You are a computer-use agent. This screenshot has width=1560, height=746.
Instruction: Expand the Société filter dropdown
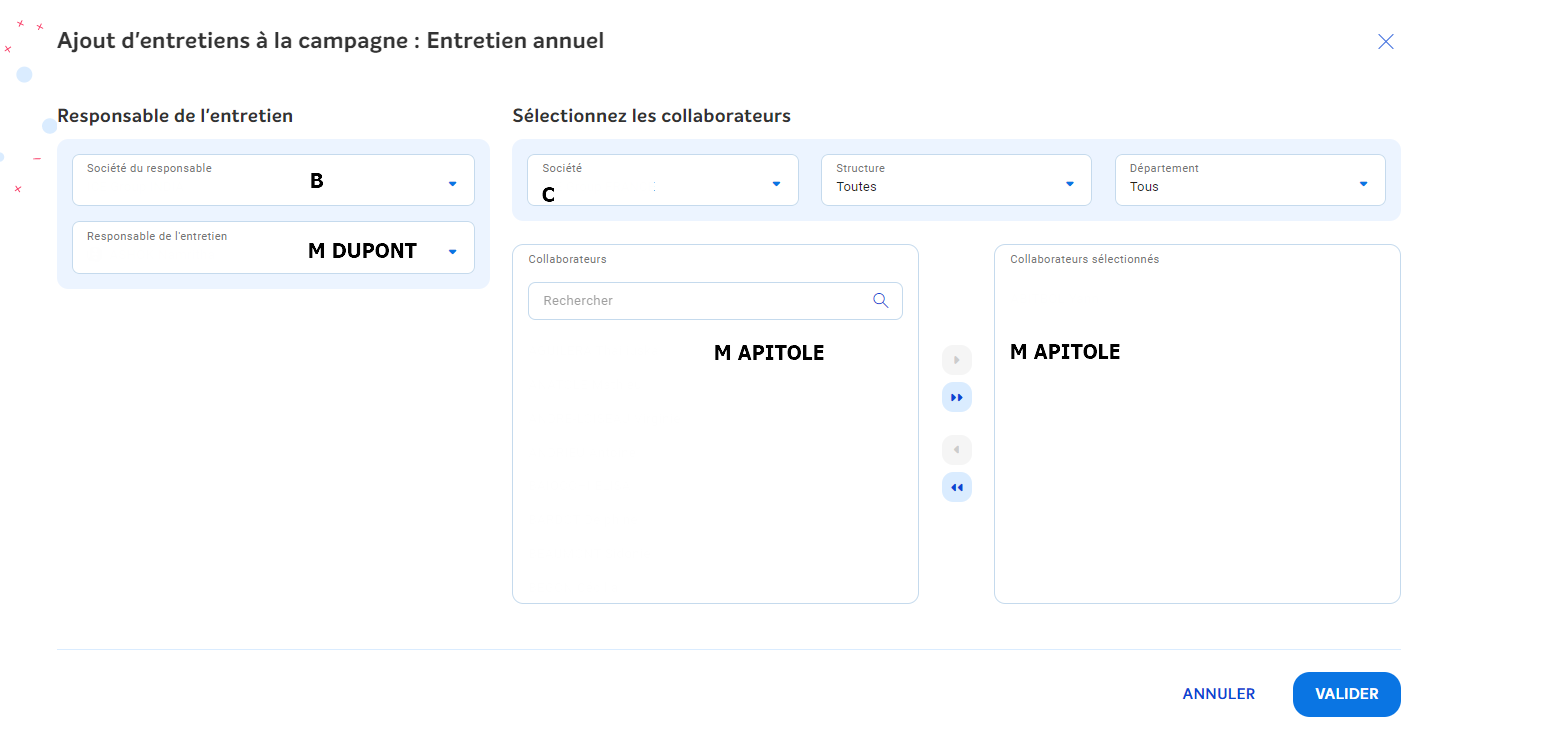pyautogui.click(x=776, y=184)
